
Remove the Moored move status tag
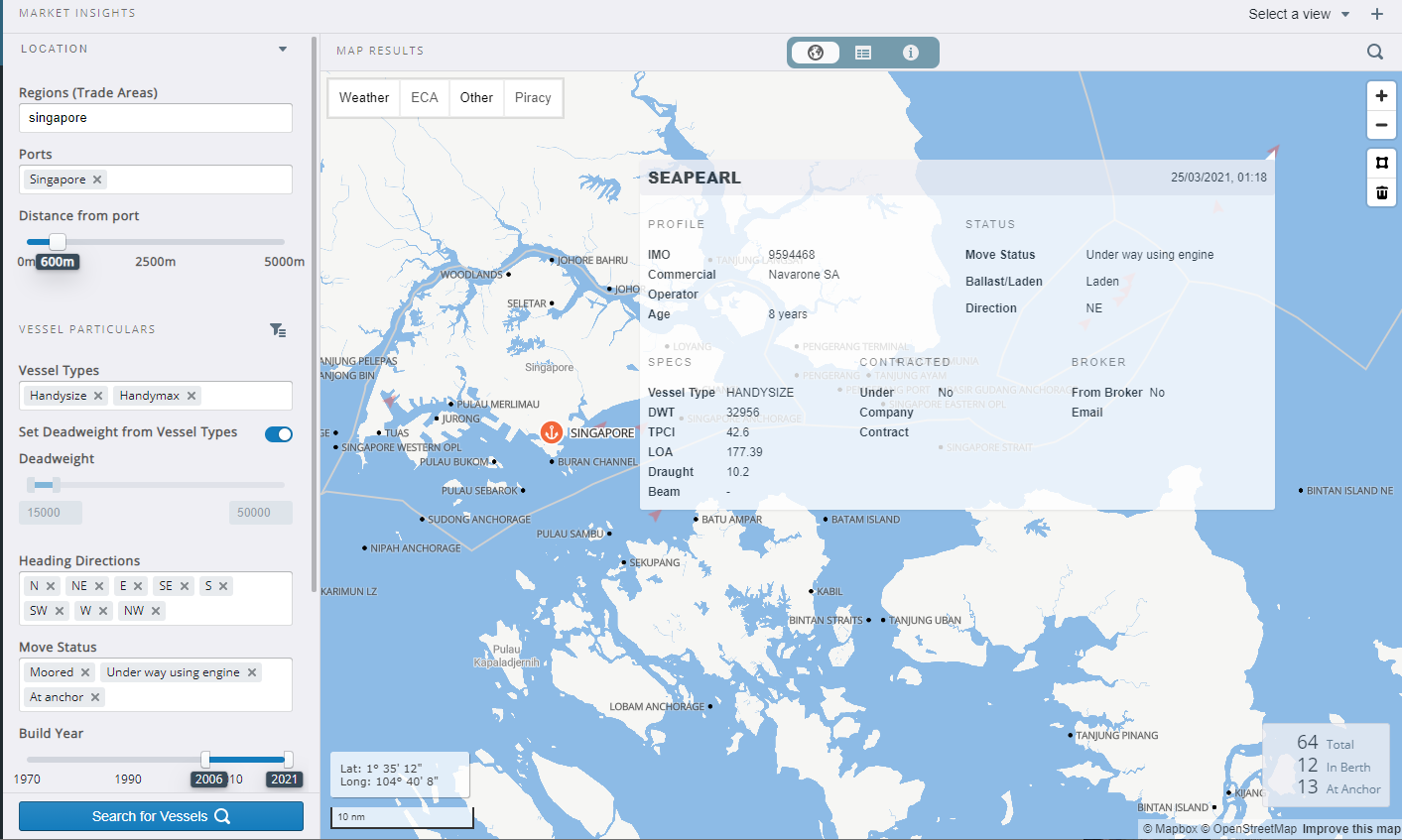click(x=85, y=672)
